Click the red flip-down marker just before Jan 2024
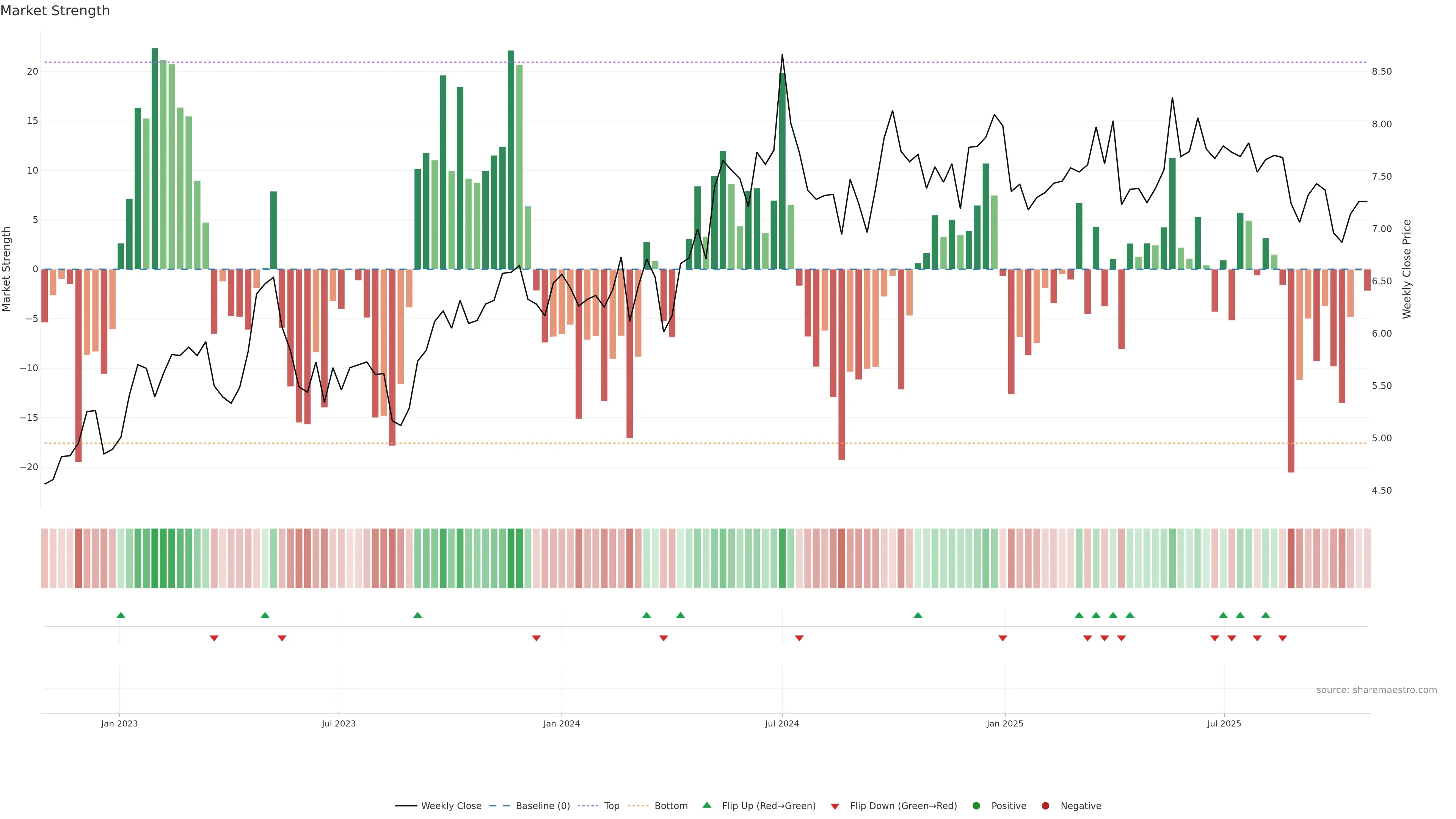The width and height of the screenshot is (1456, 819). 537,638
